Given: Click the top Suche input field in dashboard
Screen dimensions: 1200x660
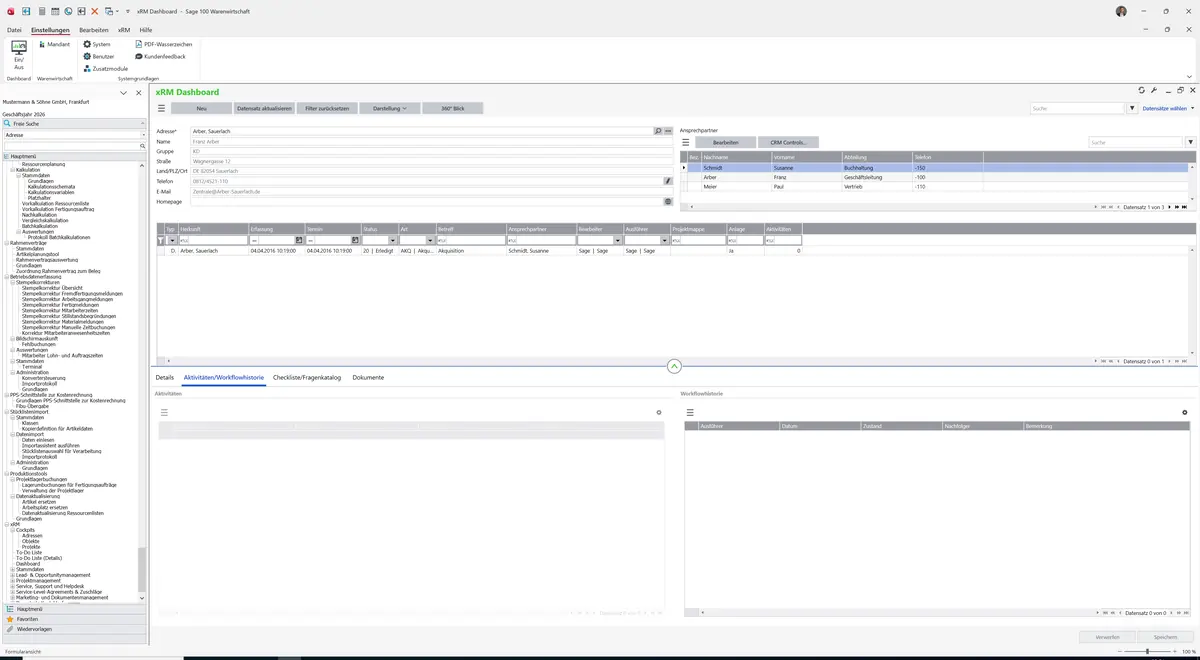Looking at the screenshot, I should coord(1078,108).
